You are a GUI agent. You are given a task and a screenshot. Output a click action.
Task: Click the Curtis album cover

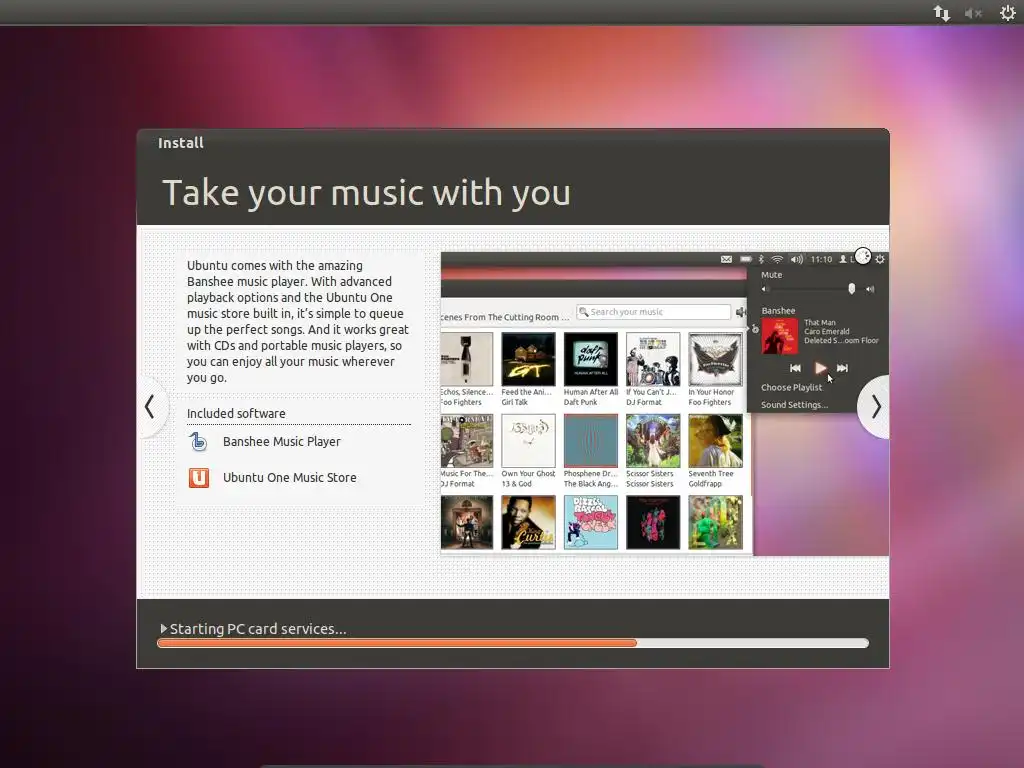(528, 522)
